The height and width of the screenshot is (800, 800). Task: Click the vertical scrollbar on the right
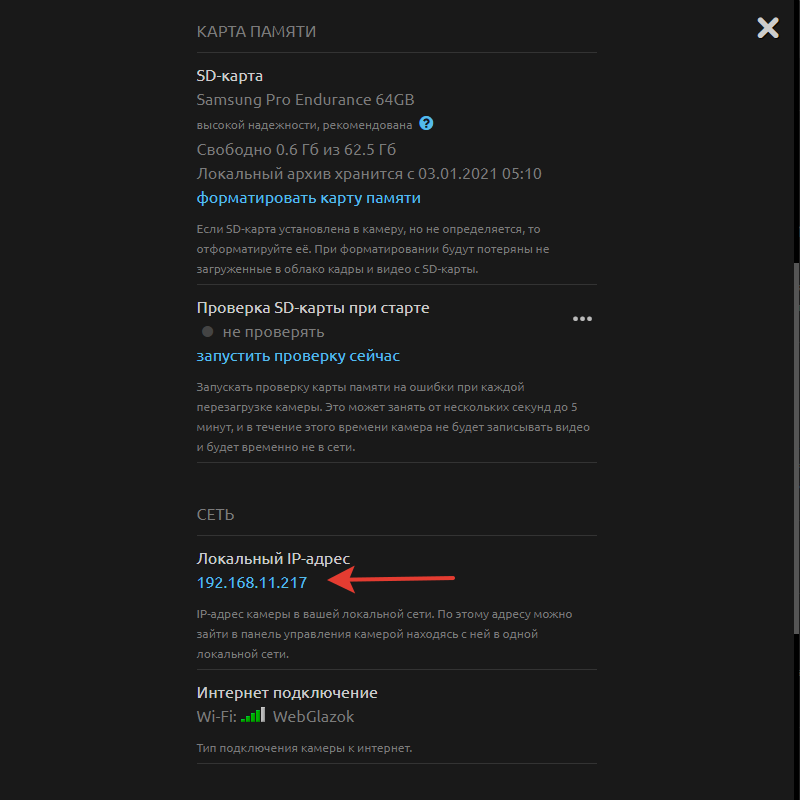pyautogui.click(x=796, y=450)
